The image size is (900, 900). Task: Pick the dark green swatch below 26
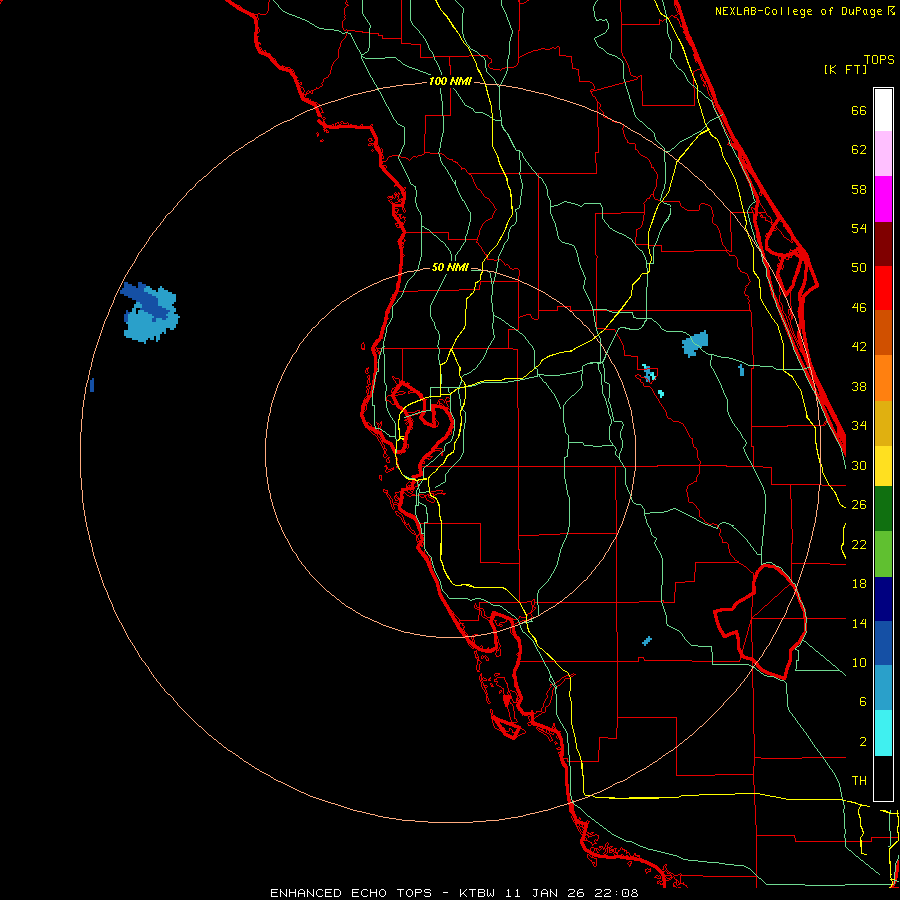[x=883, y=509]
